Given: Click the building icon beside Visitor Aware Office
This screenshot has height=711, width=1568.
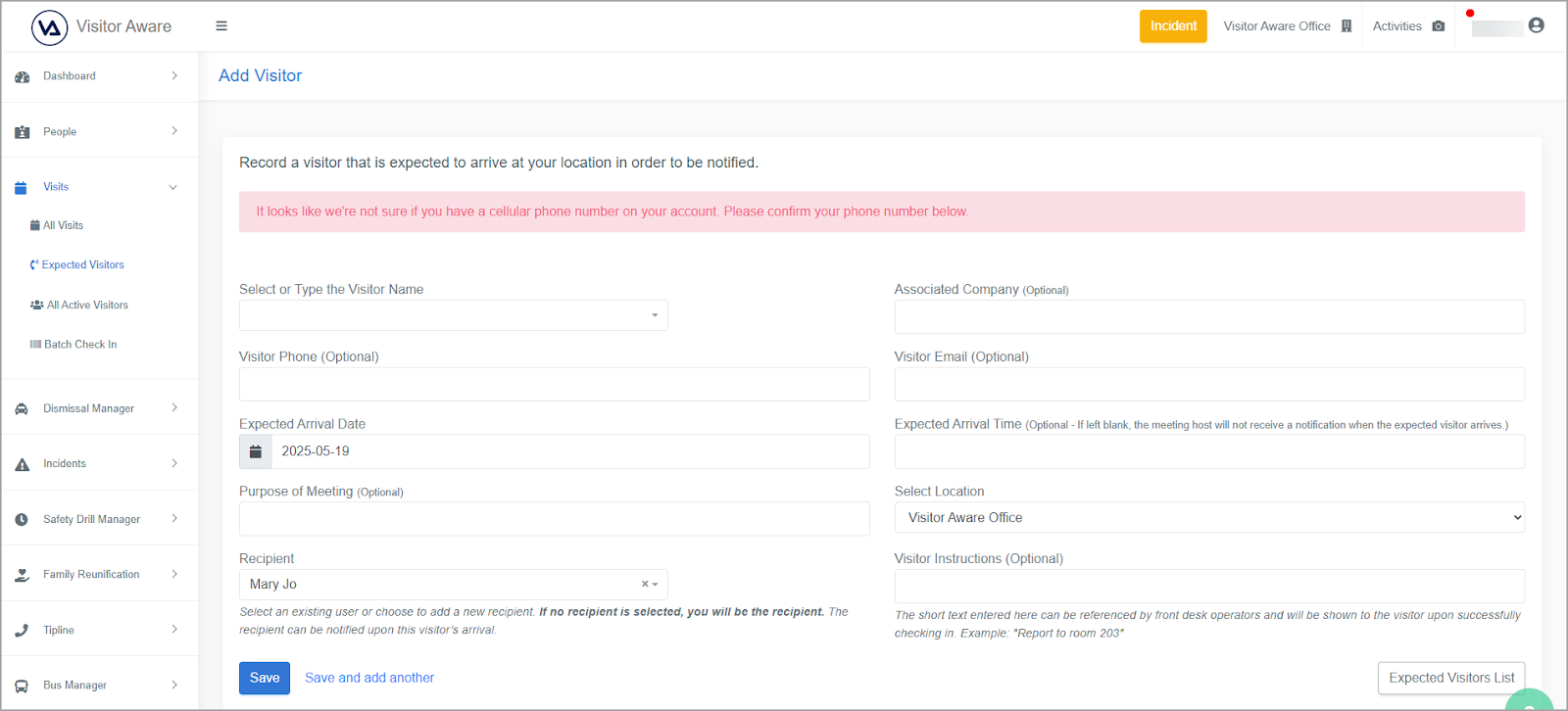Looking at the screenshot, I should 1347,26.
